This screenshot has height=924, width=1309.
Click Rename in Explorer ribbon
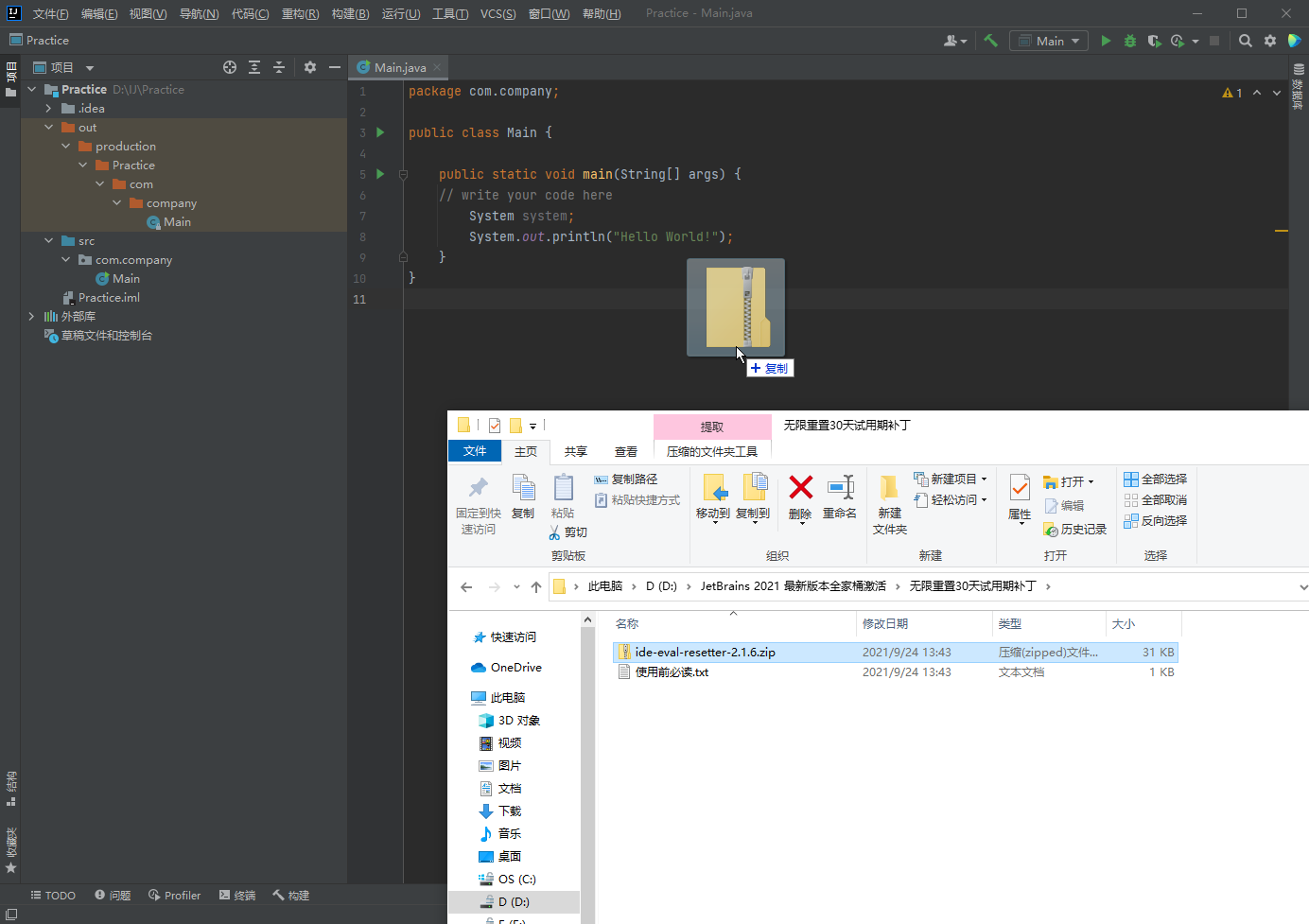[x=840, y=497]
